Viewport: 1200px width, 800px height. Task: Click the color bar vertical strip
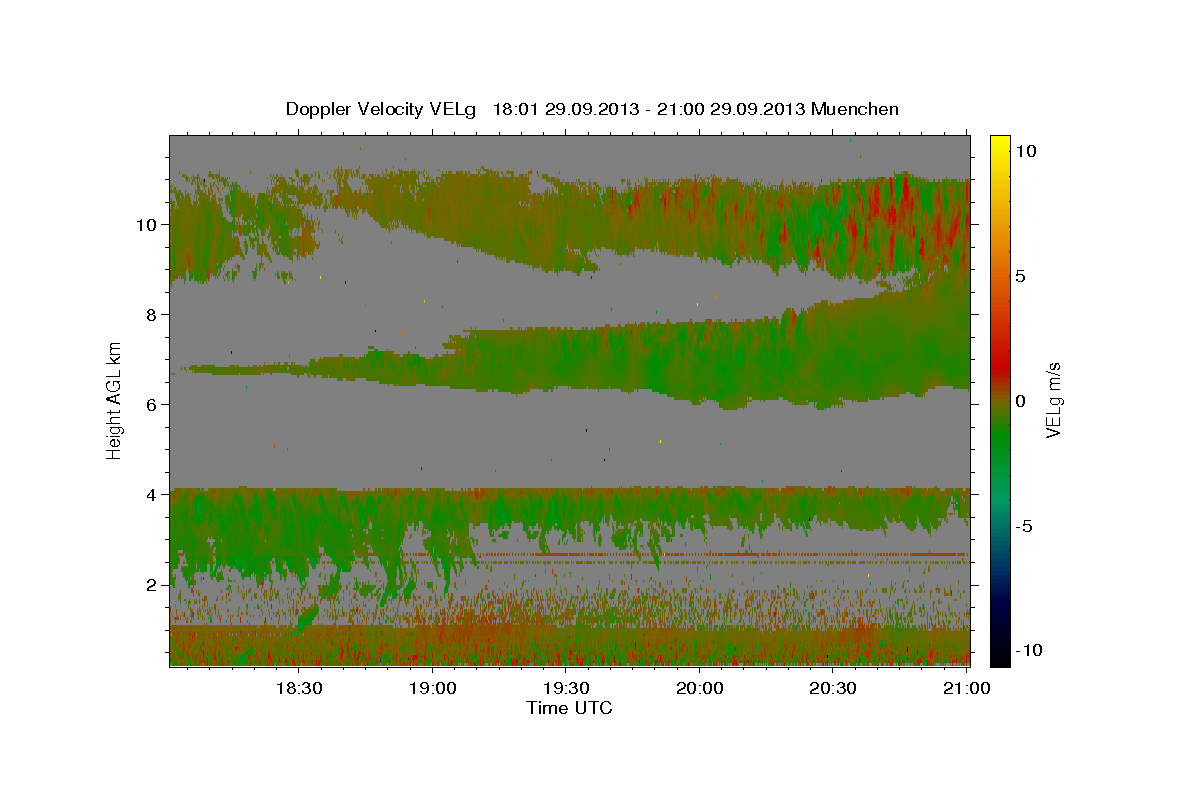[x=1000, y=400]
